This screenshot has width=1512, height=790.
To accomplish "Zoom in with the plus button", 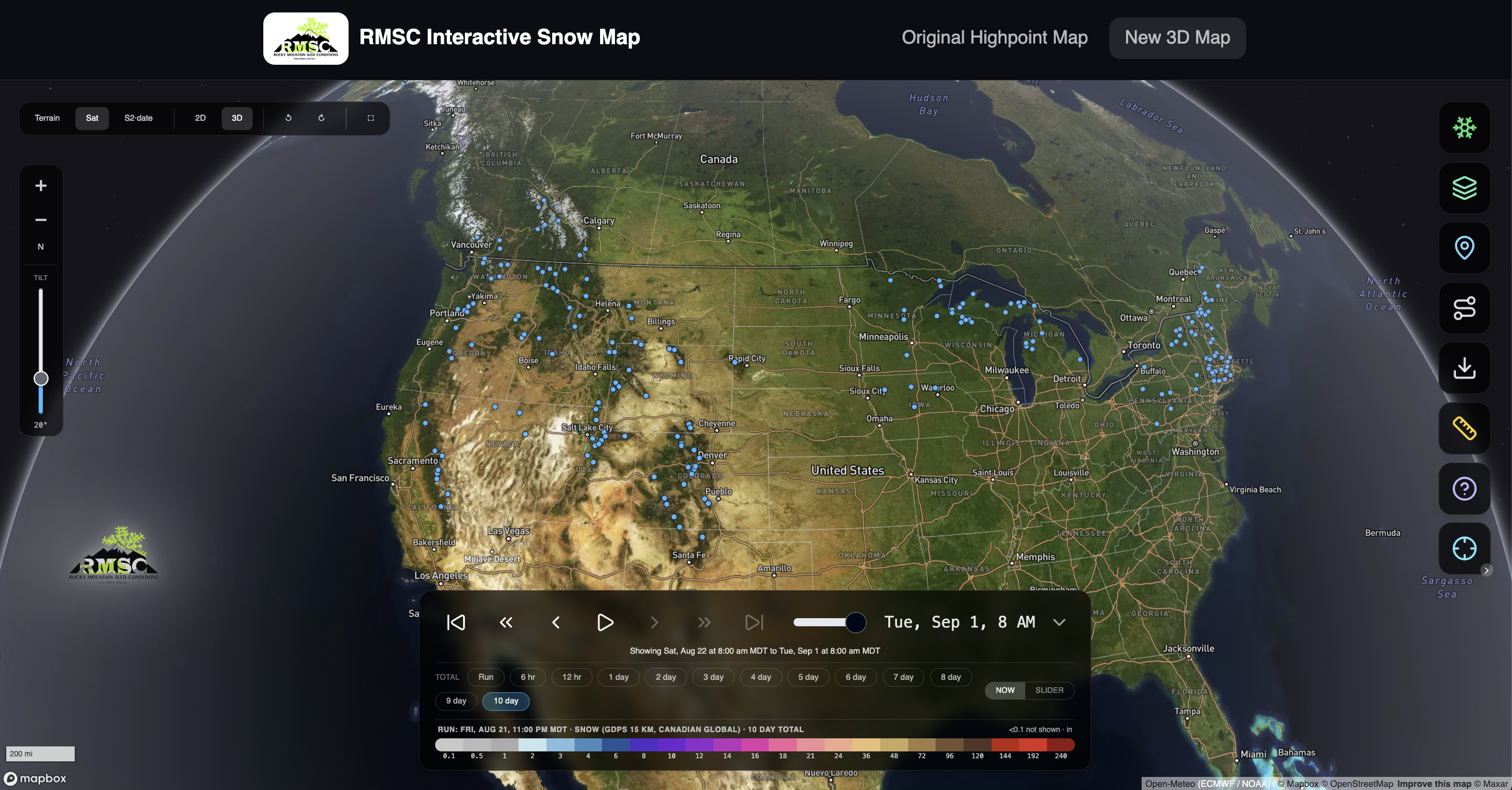I will [41, 186].
